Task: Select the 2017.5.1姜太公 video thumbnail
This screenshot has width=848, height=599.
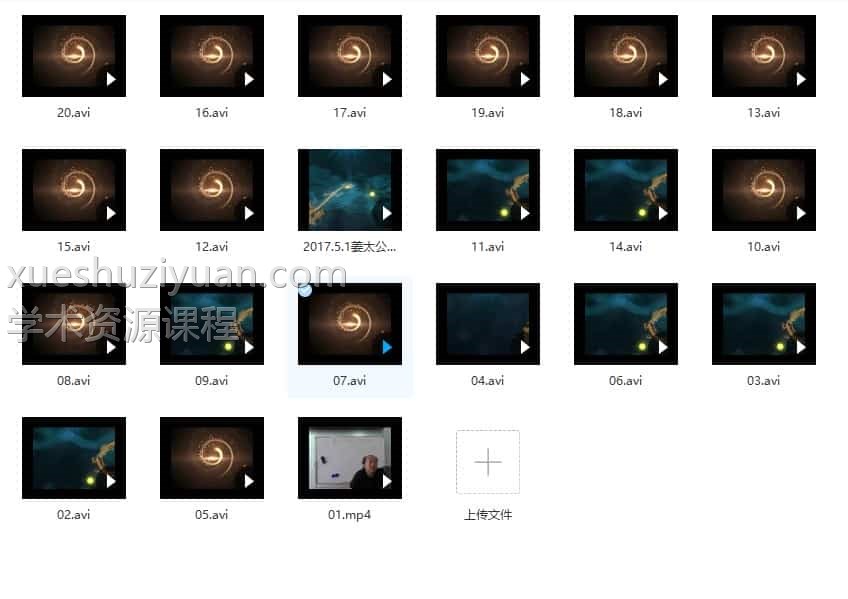Action: [x=349, y=190]
